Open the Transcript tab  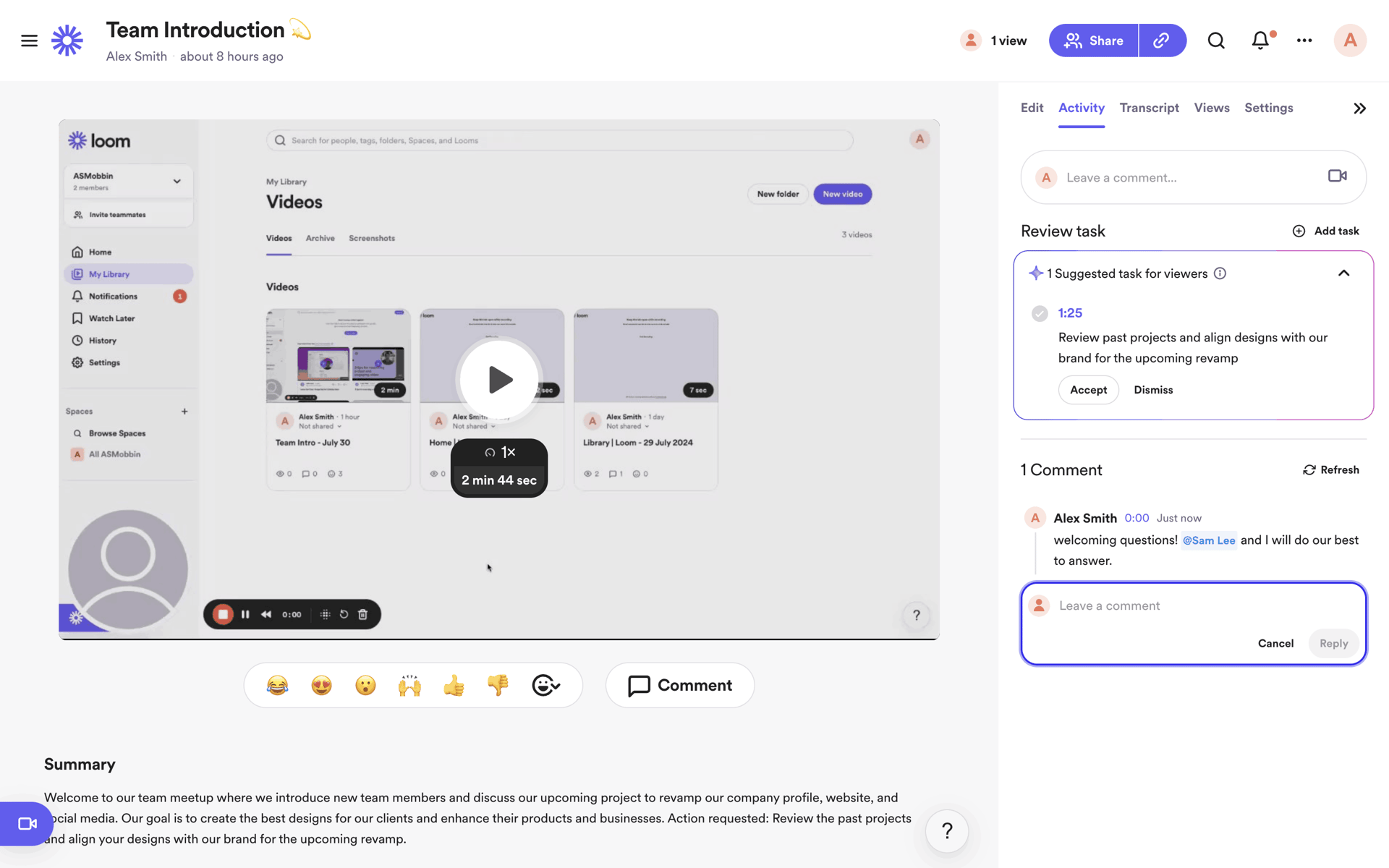(1149, 108)
